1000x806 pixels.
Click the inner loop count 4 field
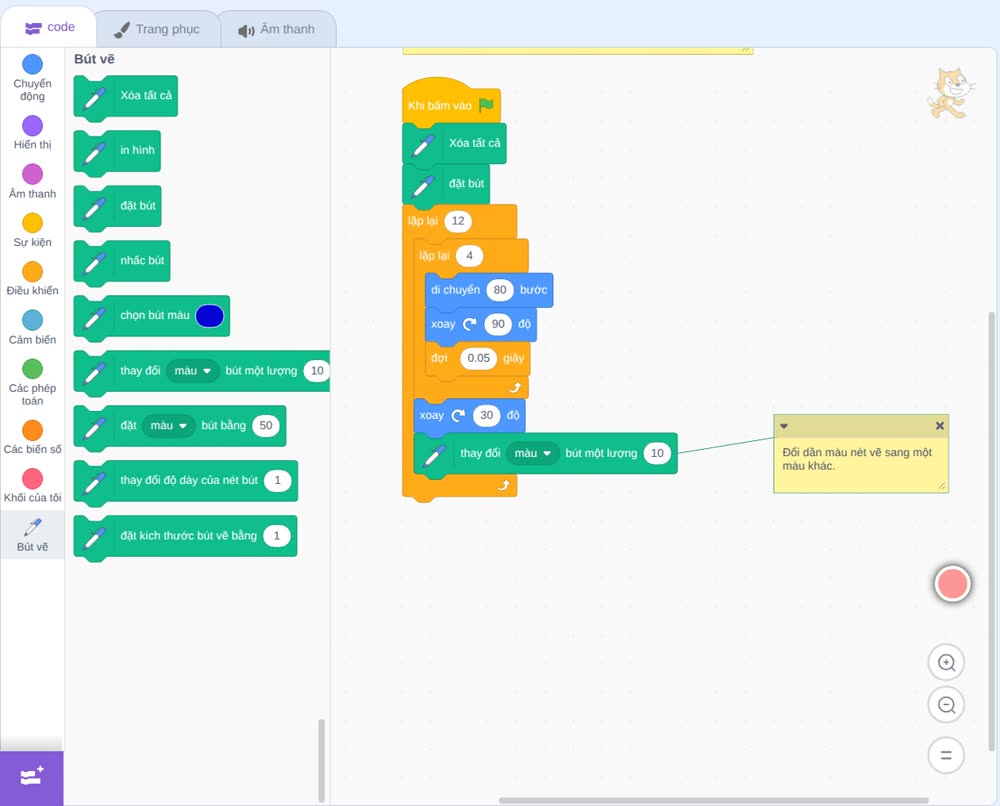469,256
